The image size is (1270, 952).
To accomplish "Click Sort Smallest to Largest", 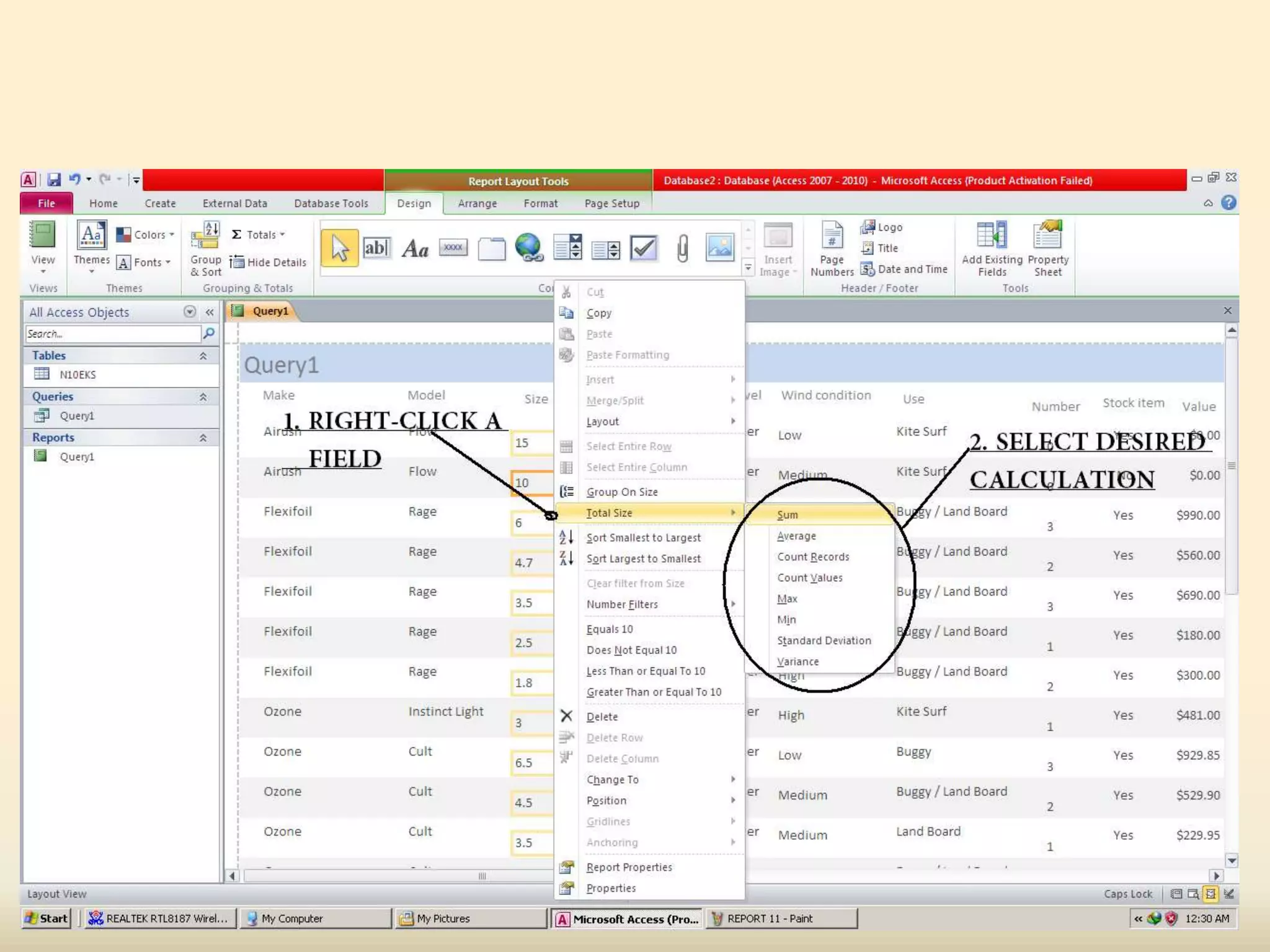I will tap(643, 537).
